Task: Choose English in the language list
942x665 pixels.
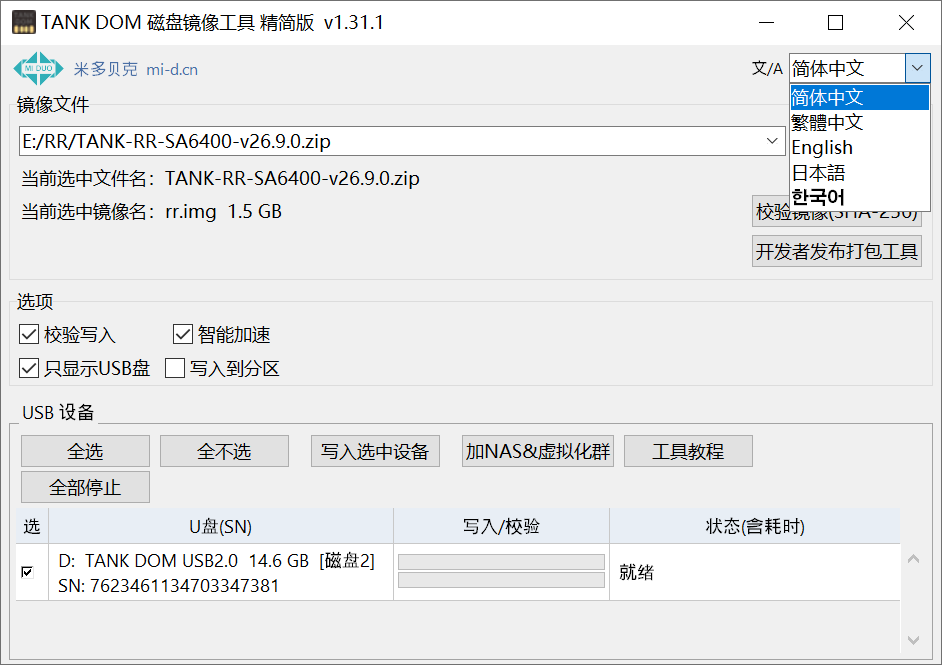Action: (x=859, y=148)
